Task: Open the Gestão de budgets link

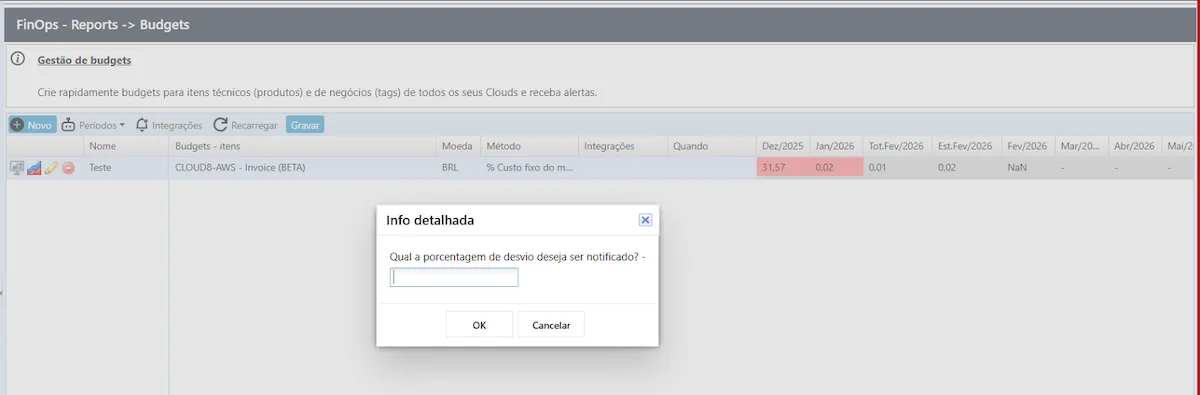Action: coord(84,60)
